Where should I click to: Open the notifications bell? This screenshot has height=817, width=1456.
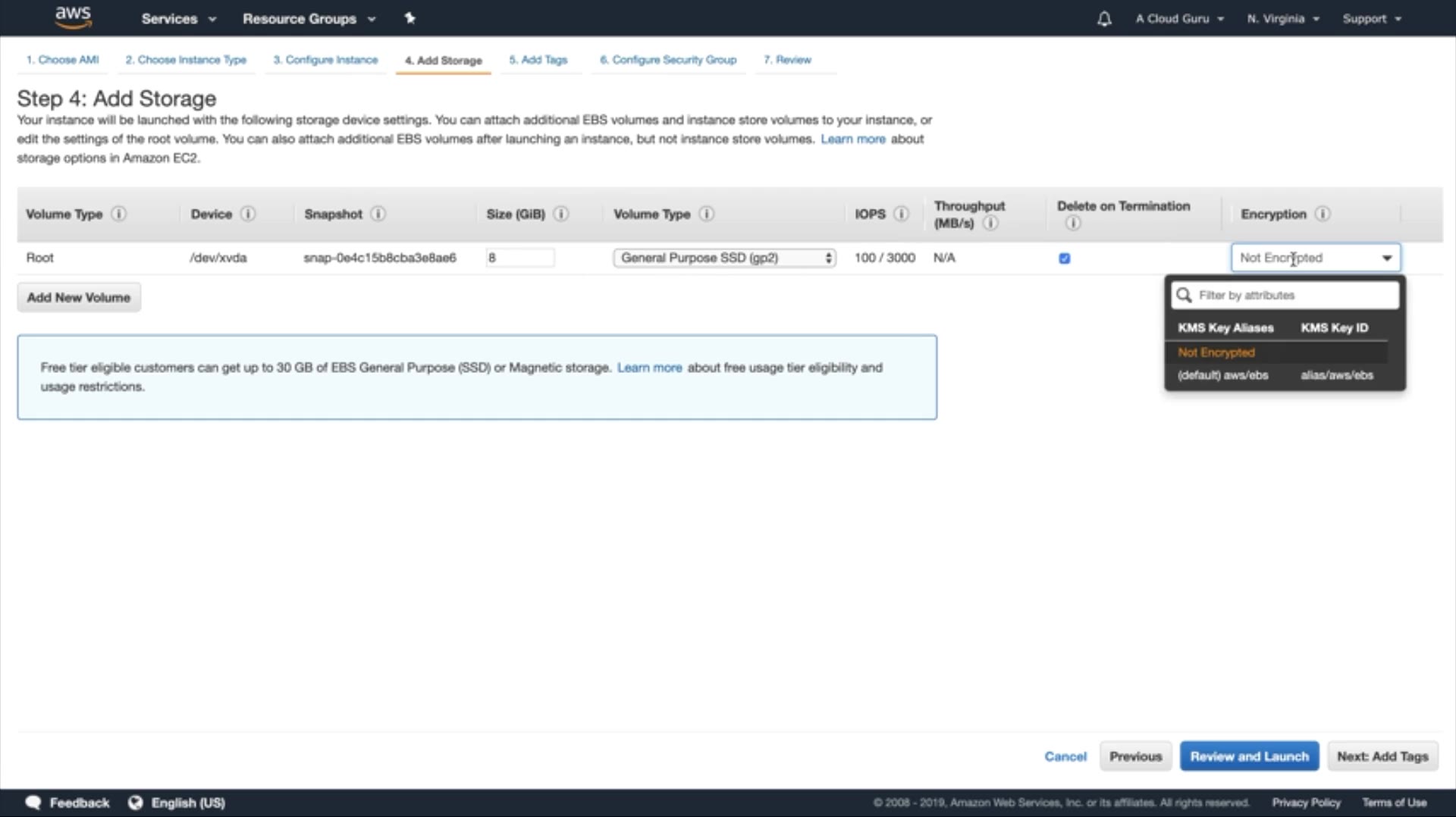[x=1104, y=19]
